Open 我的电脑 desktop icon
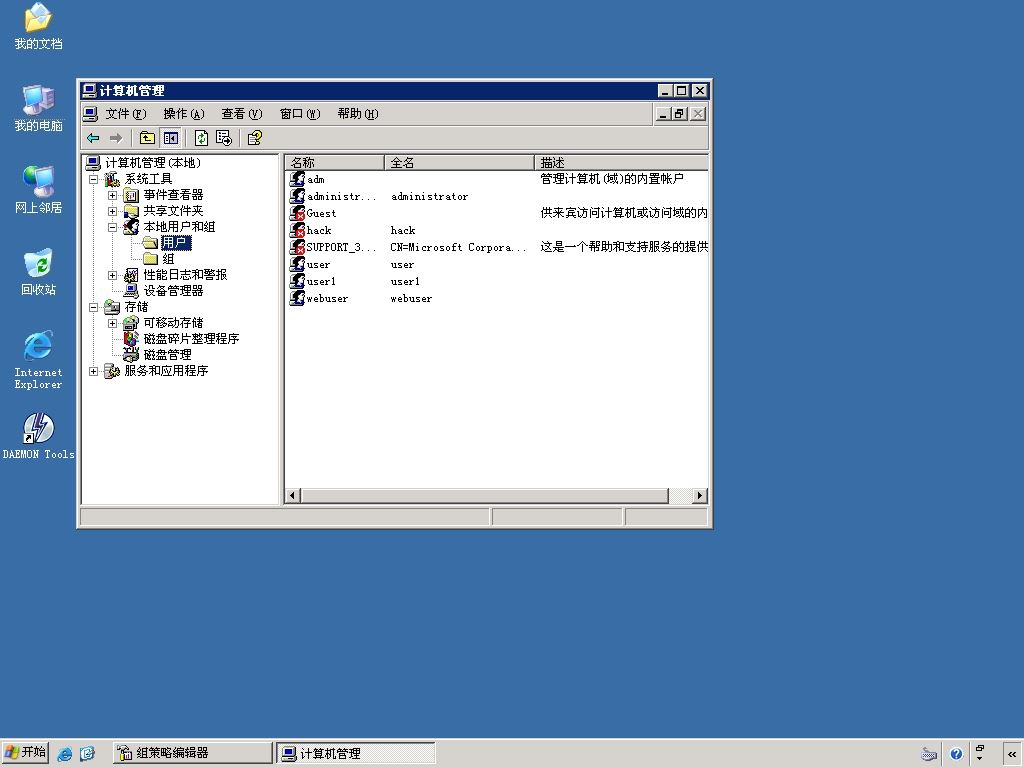The width and height of the screenshot is (1024, 768). pos(39,108)
